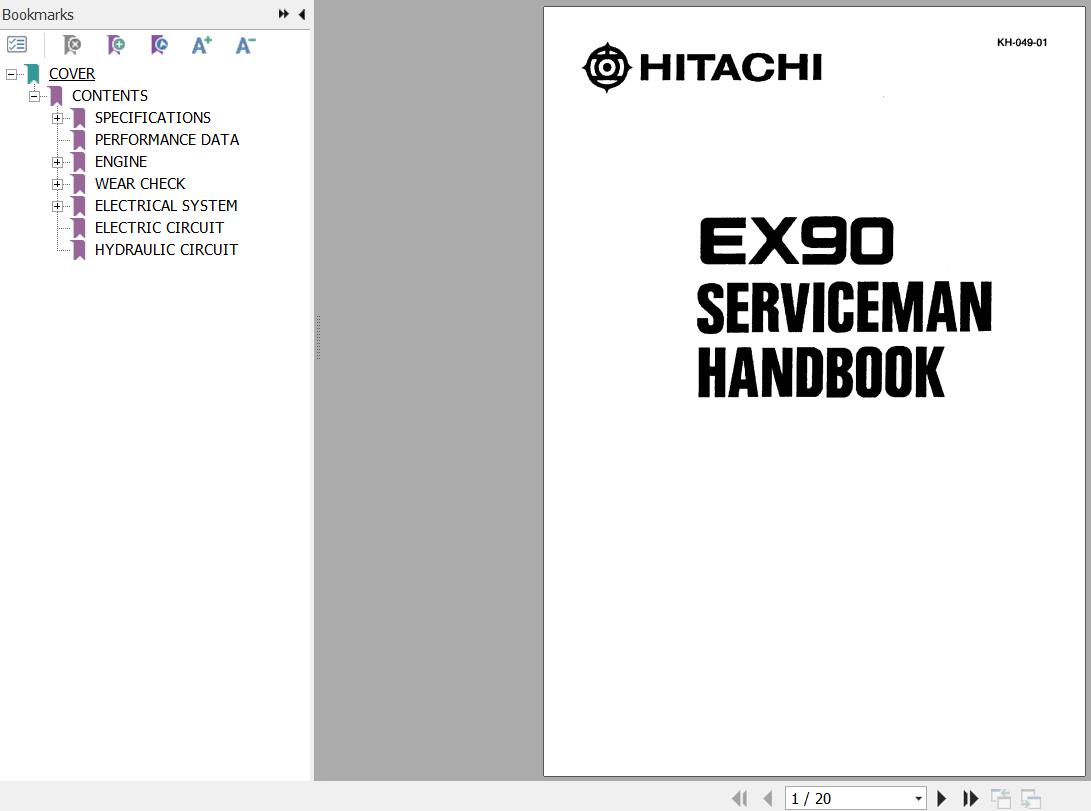Image resolution: width=1091 pixels, height=811 pixels.
Task: Open the ELECTRICAL SYSTEM bookmark
Action: pos(166,206)
